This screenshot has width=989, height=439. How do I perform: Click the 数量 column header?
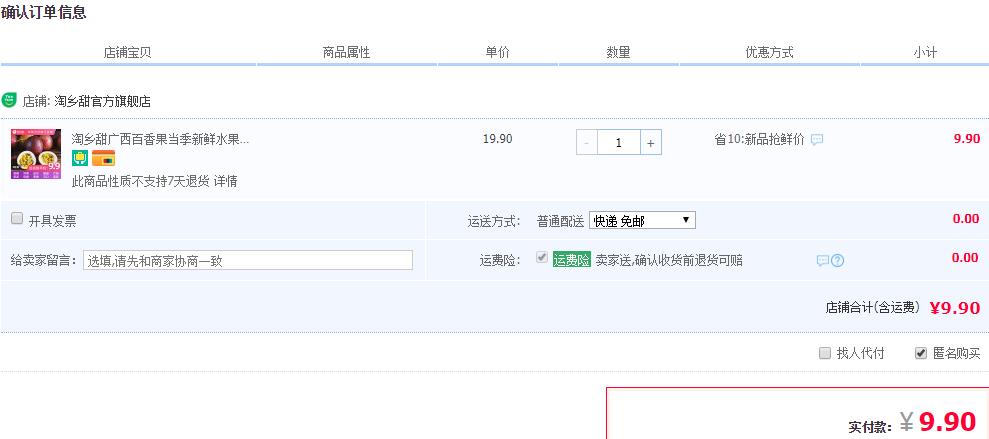coord(618,52)
